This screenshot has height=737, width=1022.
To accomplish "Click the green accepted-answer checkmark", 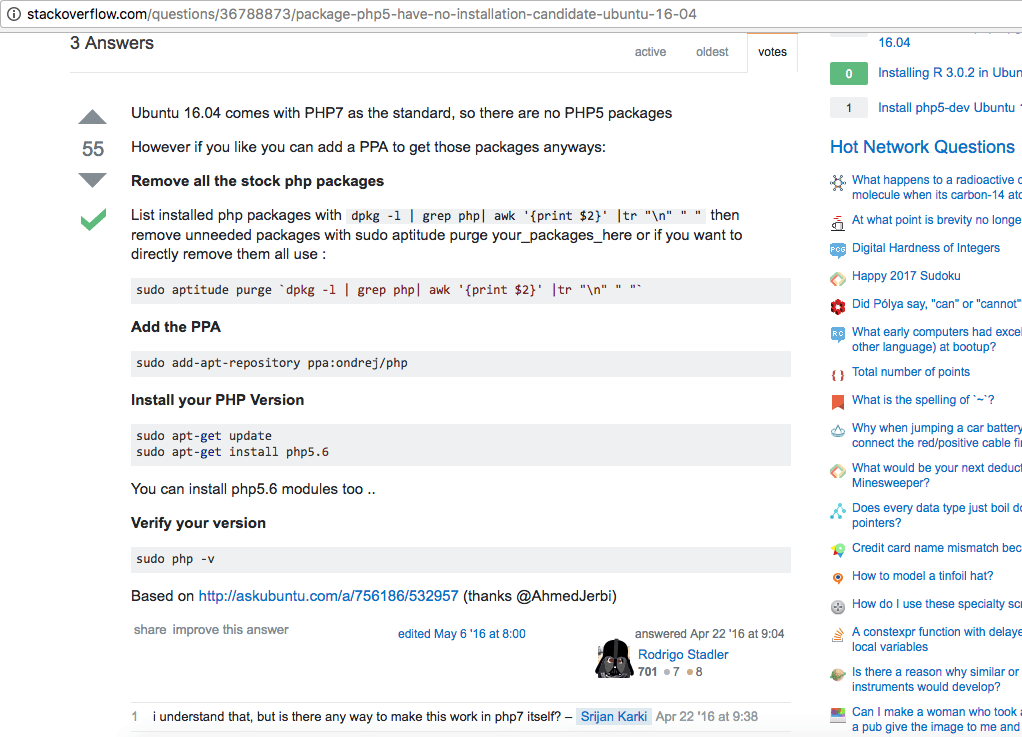I will pos(93,219).
